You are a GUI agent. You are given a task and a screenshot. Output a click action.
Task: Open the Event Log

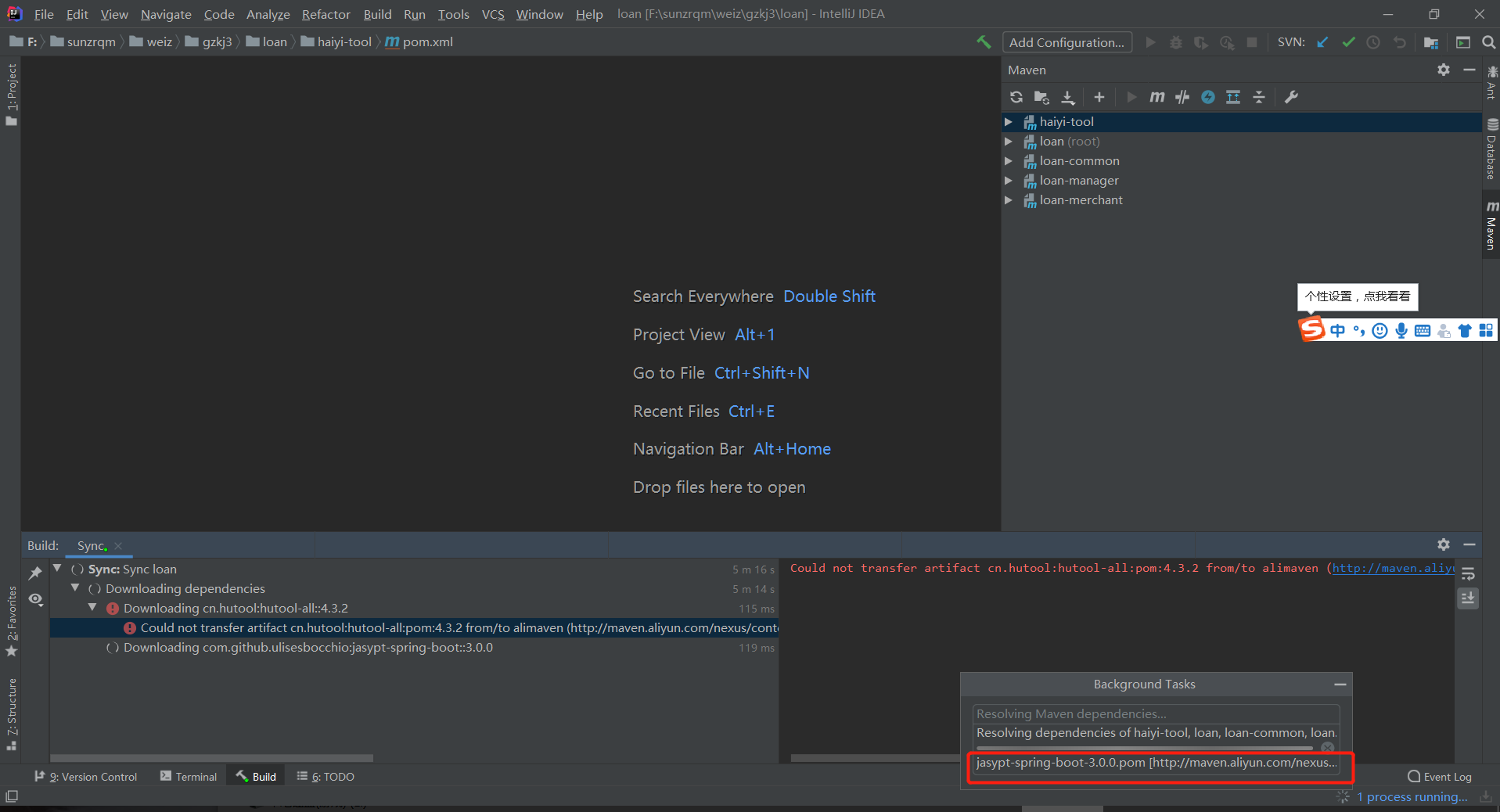pyautogui.click(x=1440, y=777)
